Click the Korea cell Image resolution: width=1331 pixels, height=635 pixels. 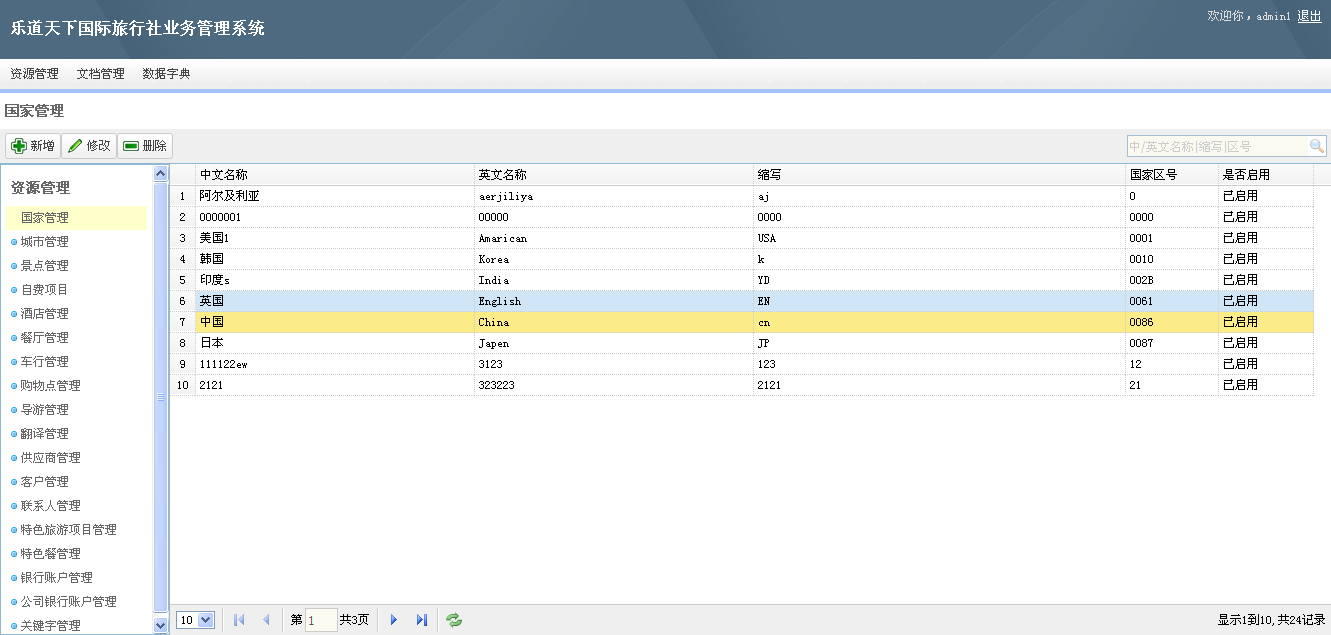coord(614,259)
